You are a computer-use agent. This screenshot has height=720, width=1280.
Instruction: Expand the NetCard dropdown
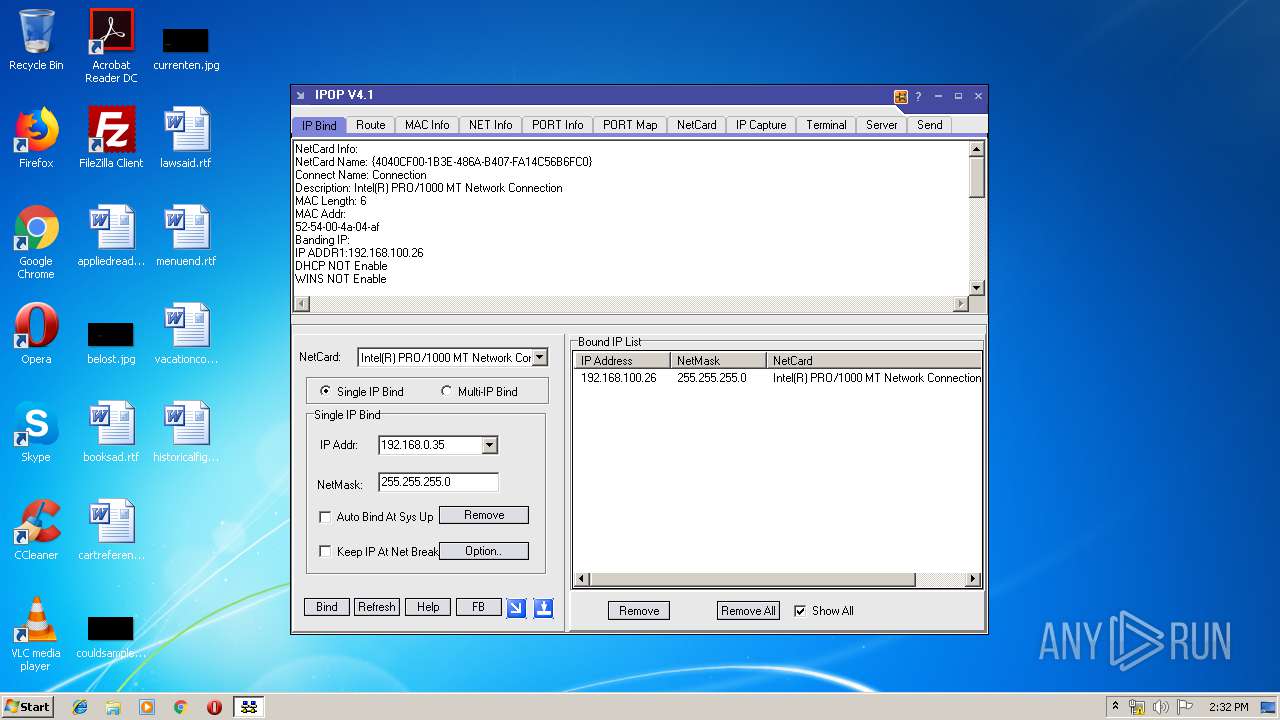[x=539, y=357]
